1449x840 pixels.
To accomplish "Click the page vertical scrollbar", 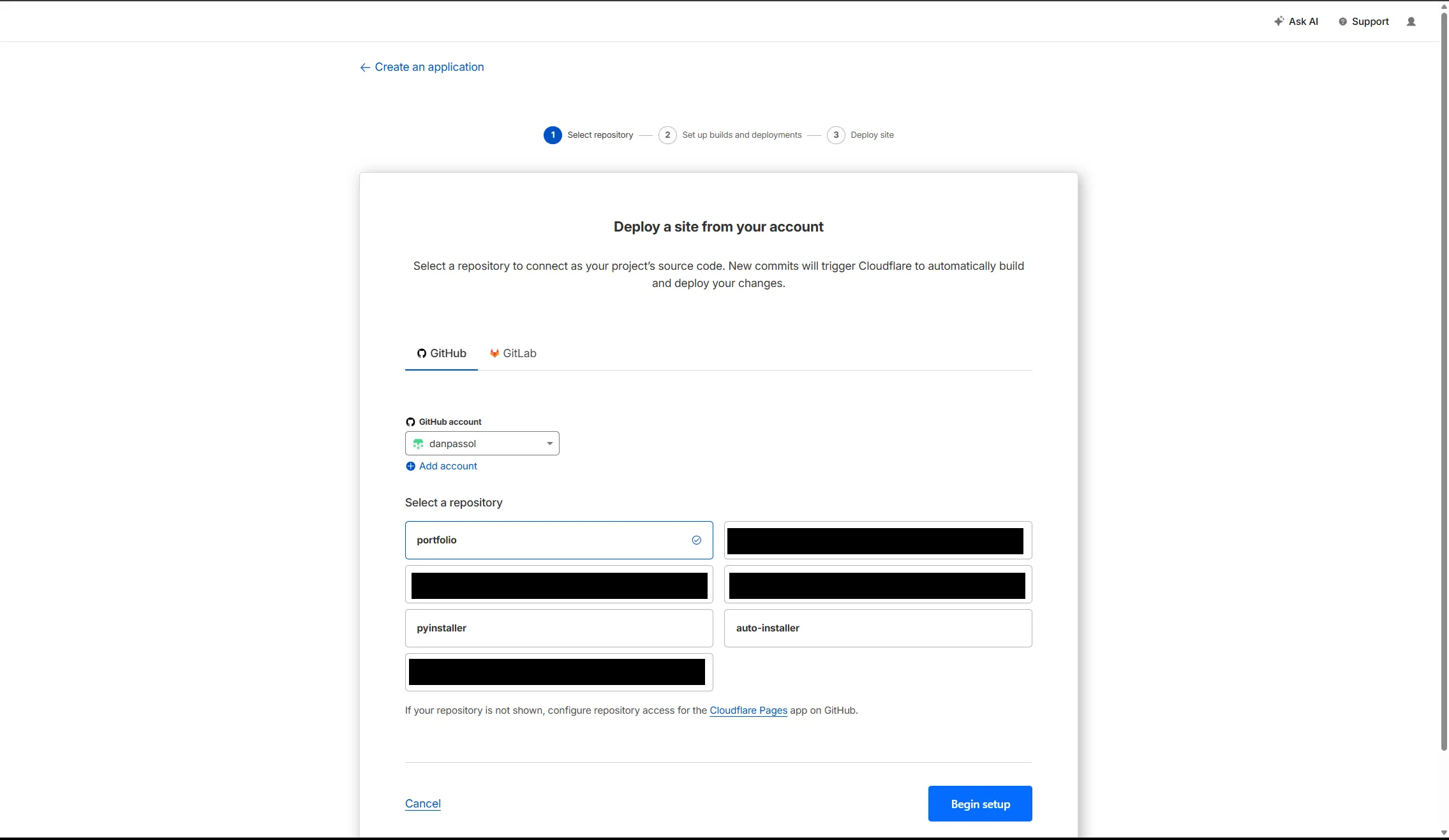I will point(1445,380).
